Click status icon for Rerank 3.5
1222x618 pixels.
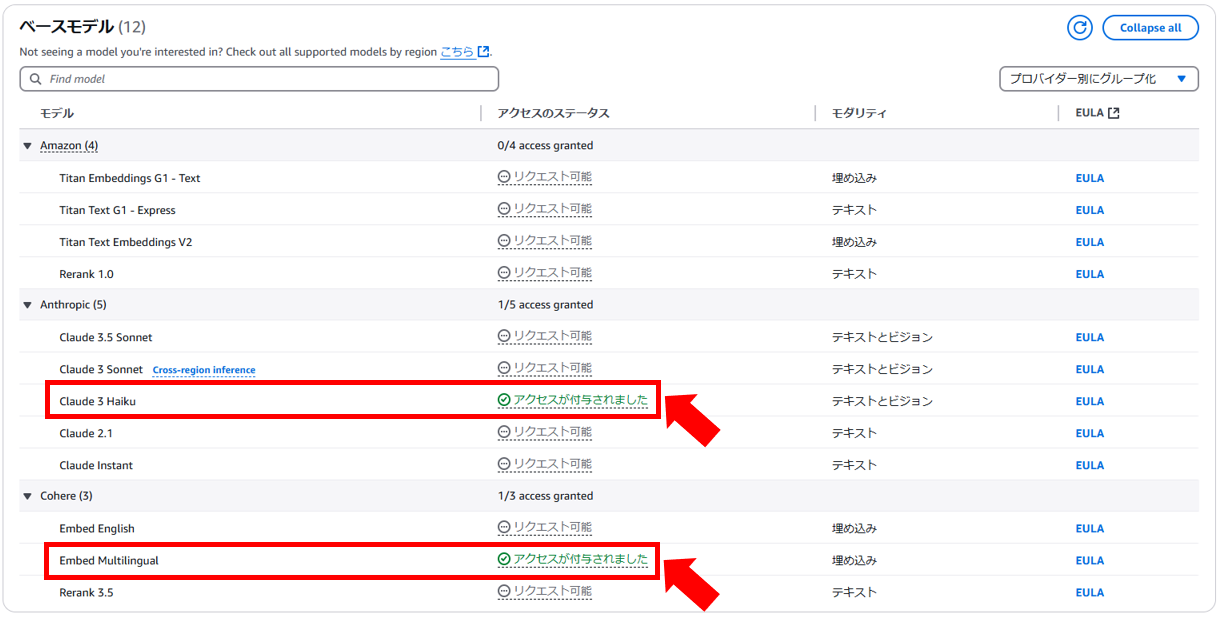504,592
